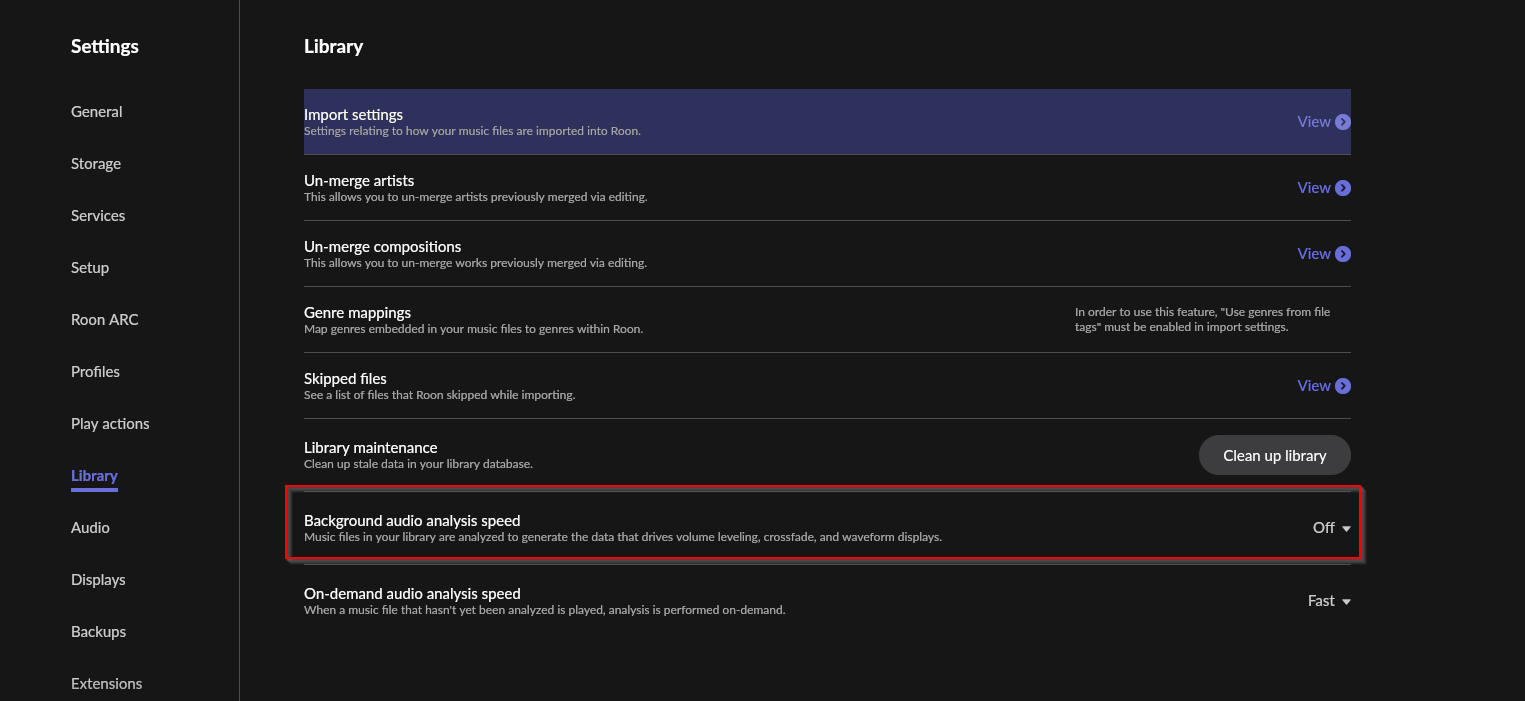
Task: Select Services in settings sidebar
Action: (98, 216)
